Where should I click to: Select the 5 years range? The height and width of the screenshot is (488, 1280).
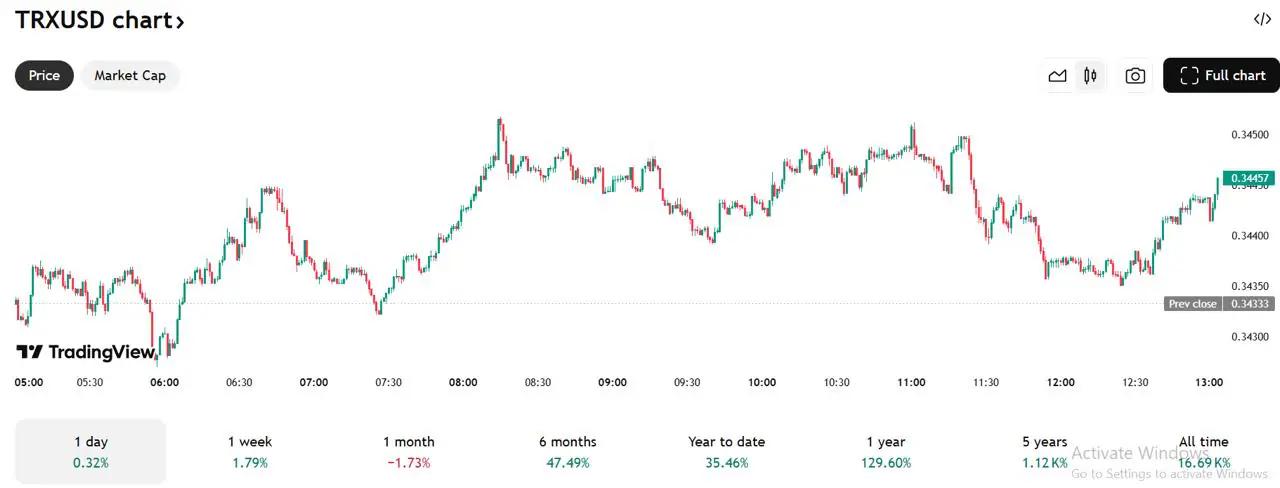click(1044, 451)
